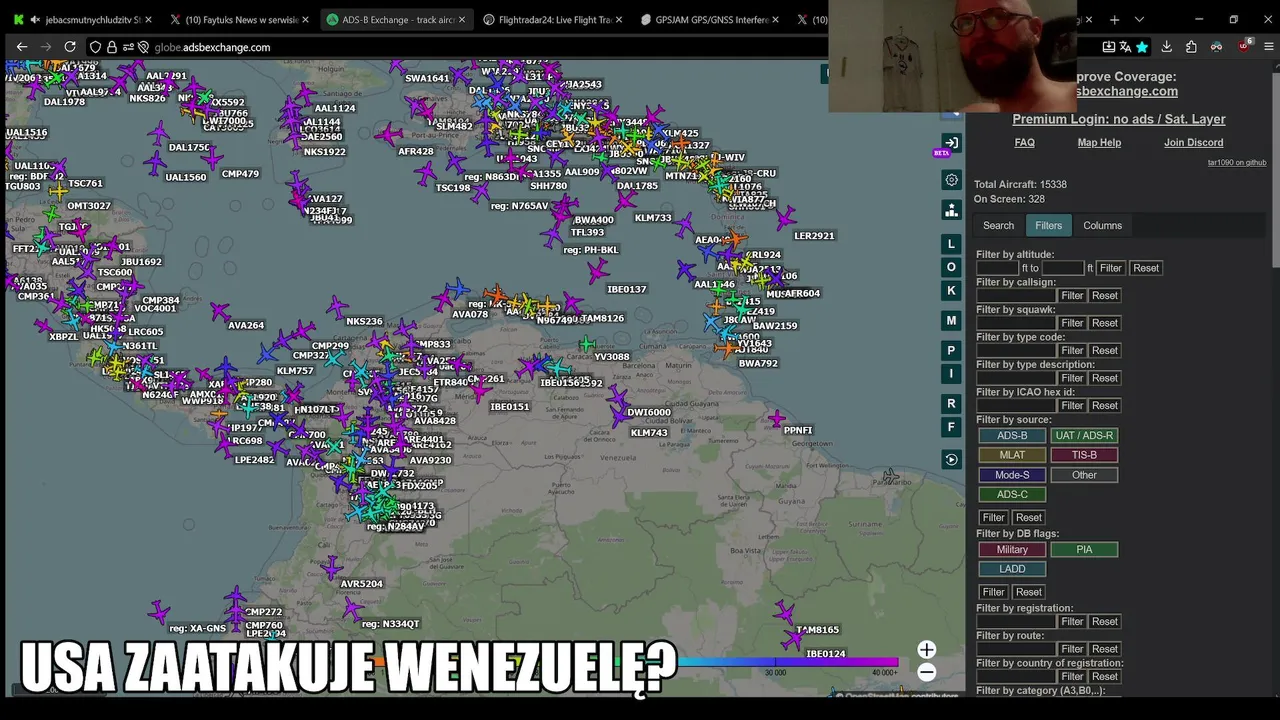The height and width of the screenshot is (720, 1280).
Task: Open a new browser tab
Action: (1114, 19)
